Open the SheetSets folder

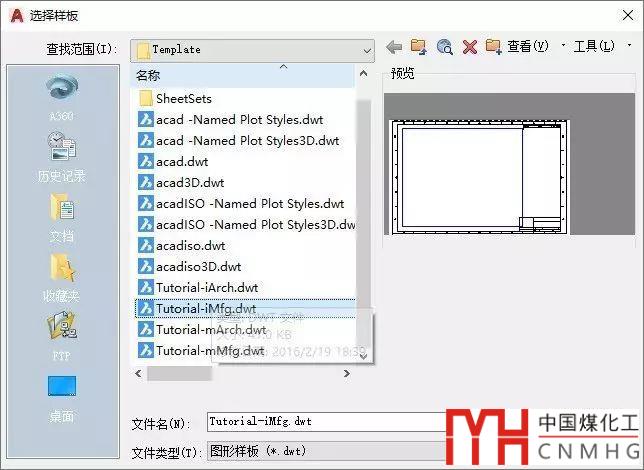183,98
